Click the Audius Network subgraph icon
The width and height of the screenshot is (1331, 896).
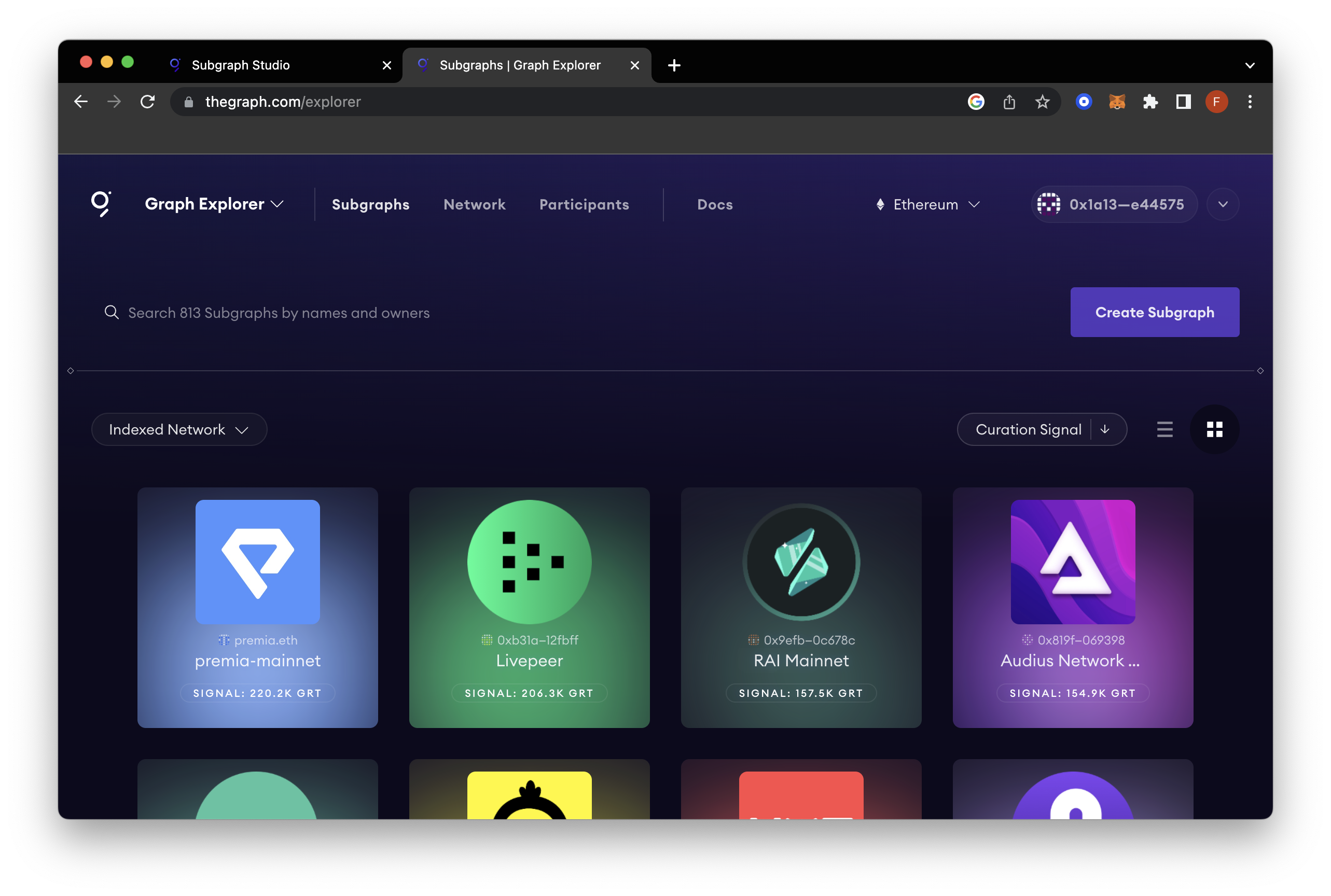1072,562
